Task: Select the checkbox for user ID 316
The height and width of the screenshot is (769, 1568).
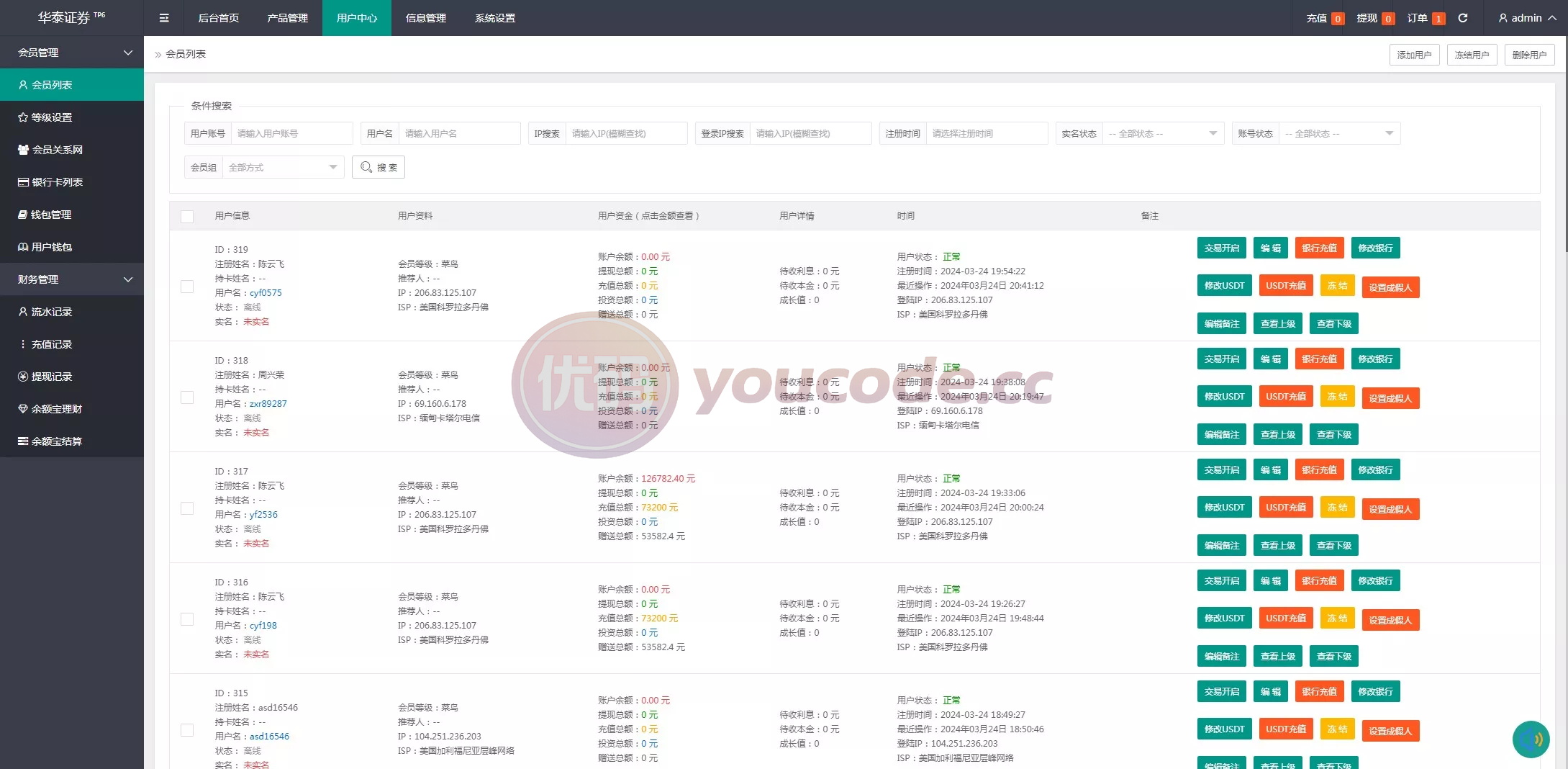Action: coord(187,619)
